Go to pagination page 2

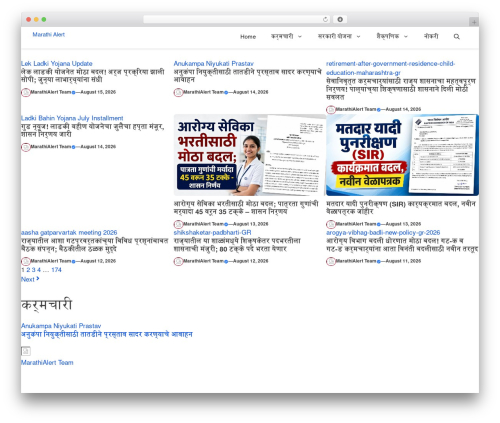click(28, 270)
